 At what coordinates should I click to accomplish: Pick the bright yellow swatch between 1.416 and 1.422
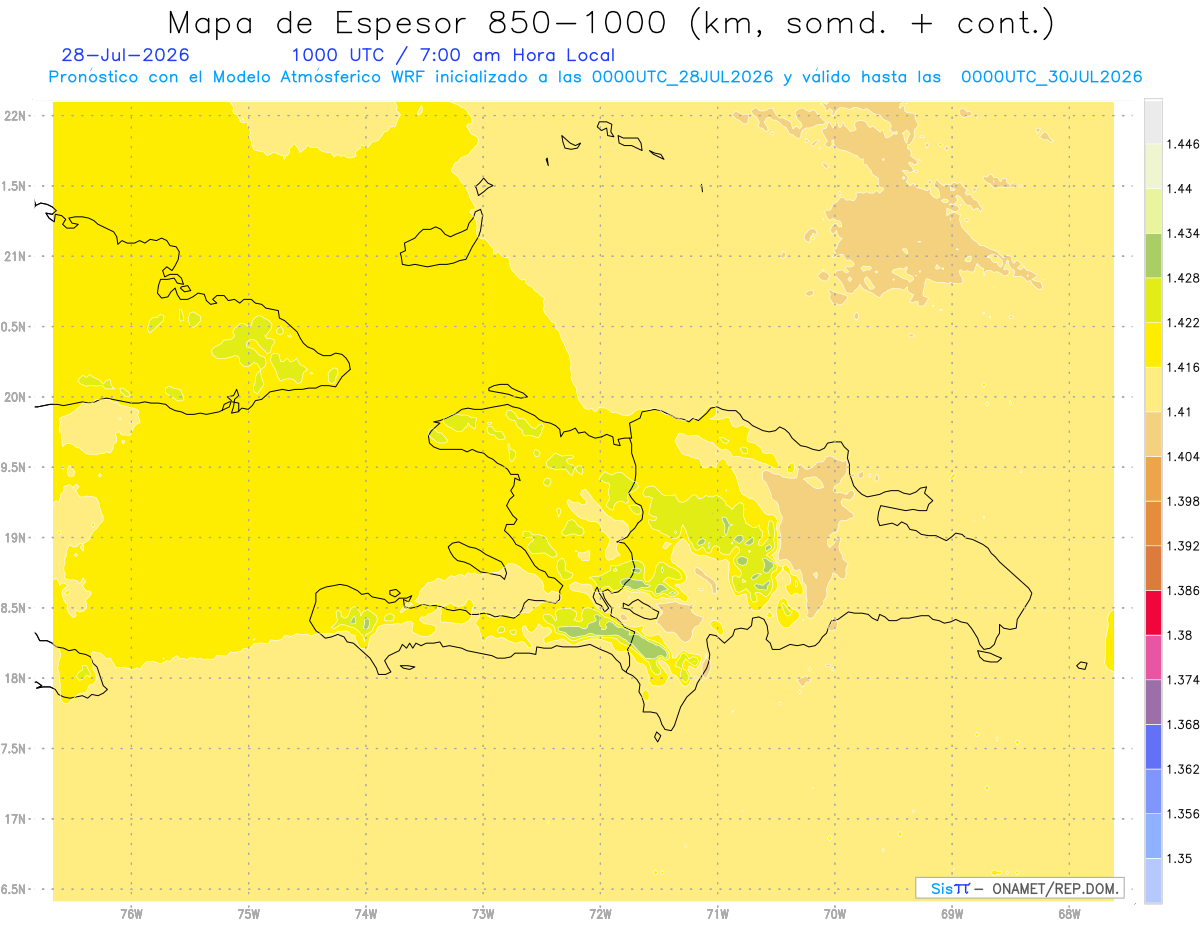pyautogui.click(x=1153, y=344)
